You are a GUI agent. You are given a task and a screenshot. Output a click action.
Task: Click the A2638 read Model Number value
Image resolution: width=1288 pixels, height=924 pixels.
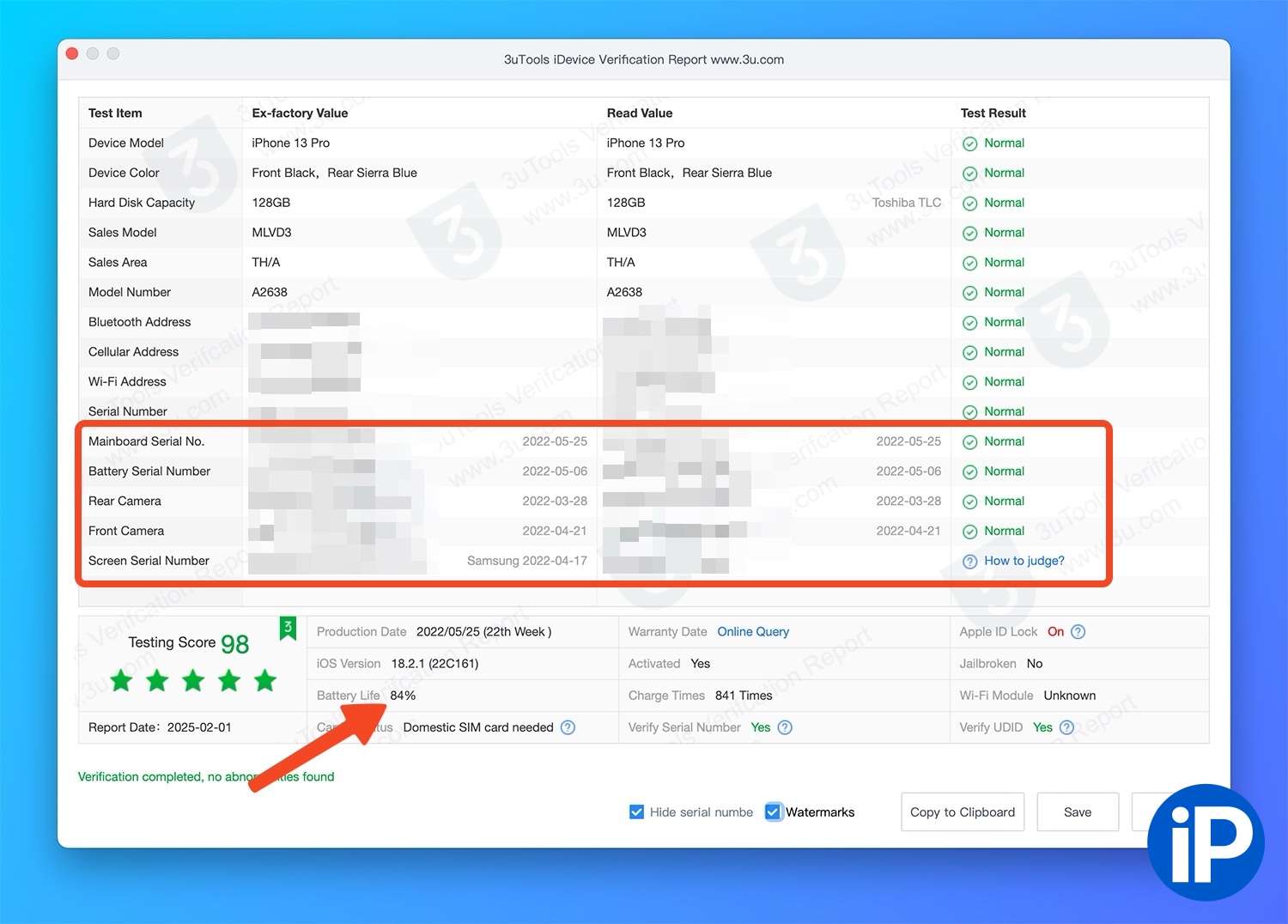tap(624, 292)
